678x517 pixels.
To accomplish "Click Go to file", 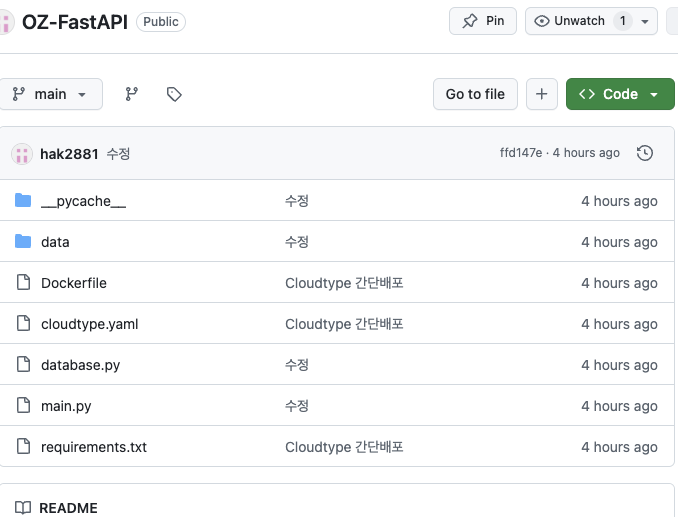I will 475,94.
